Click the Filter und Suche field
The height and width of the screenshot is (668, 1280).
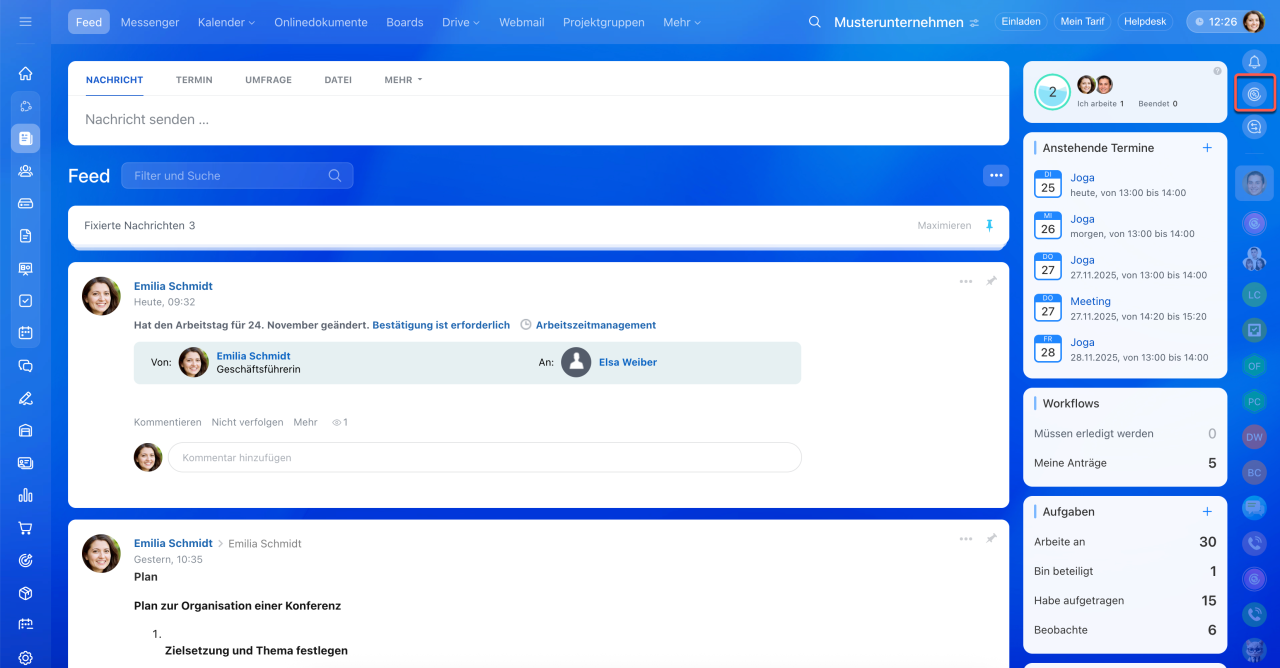coord(237,175)
